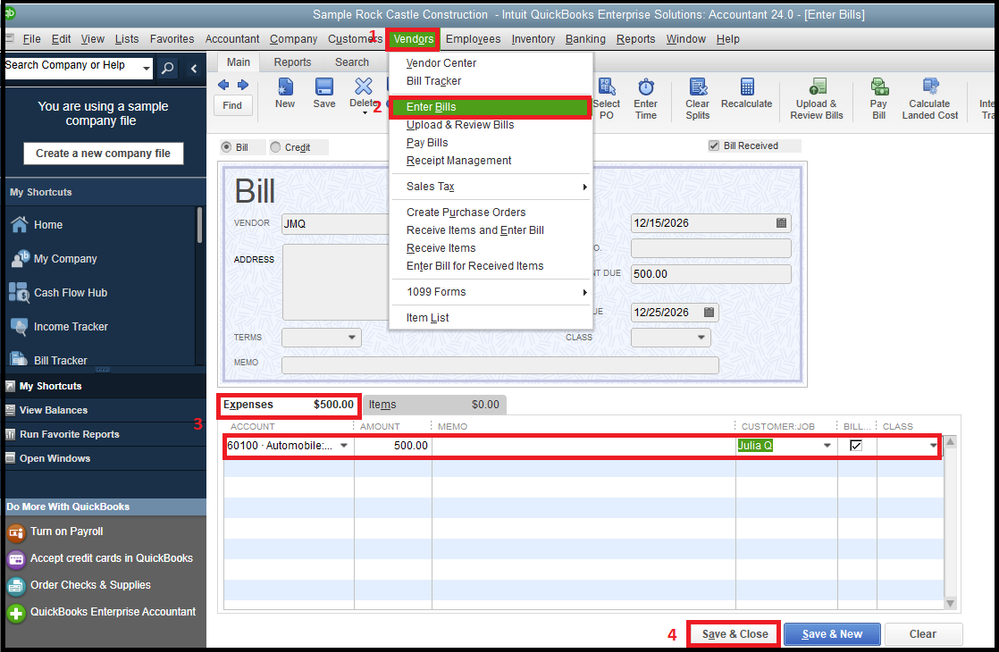The width and height of the screenshot is (999, 652).
Task: Click the Save floppy disk icon
Action: click(324, 87)
